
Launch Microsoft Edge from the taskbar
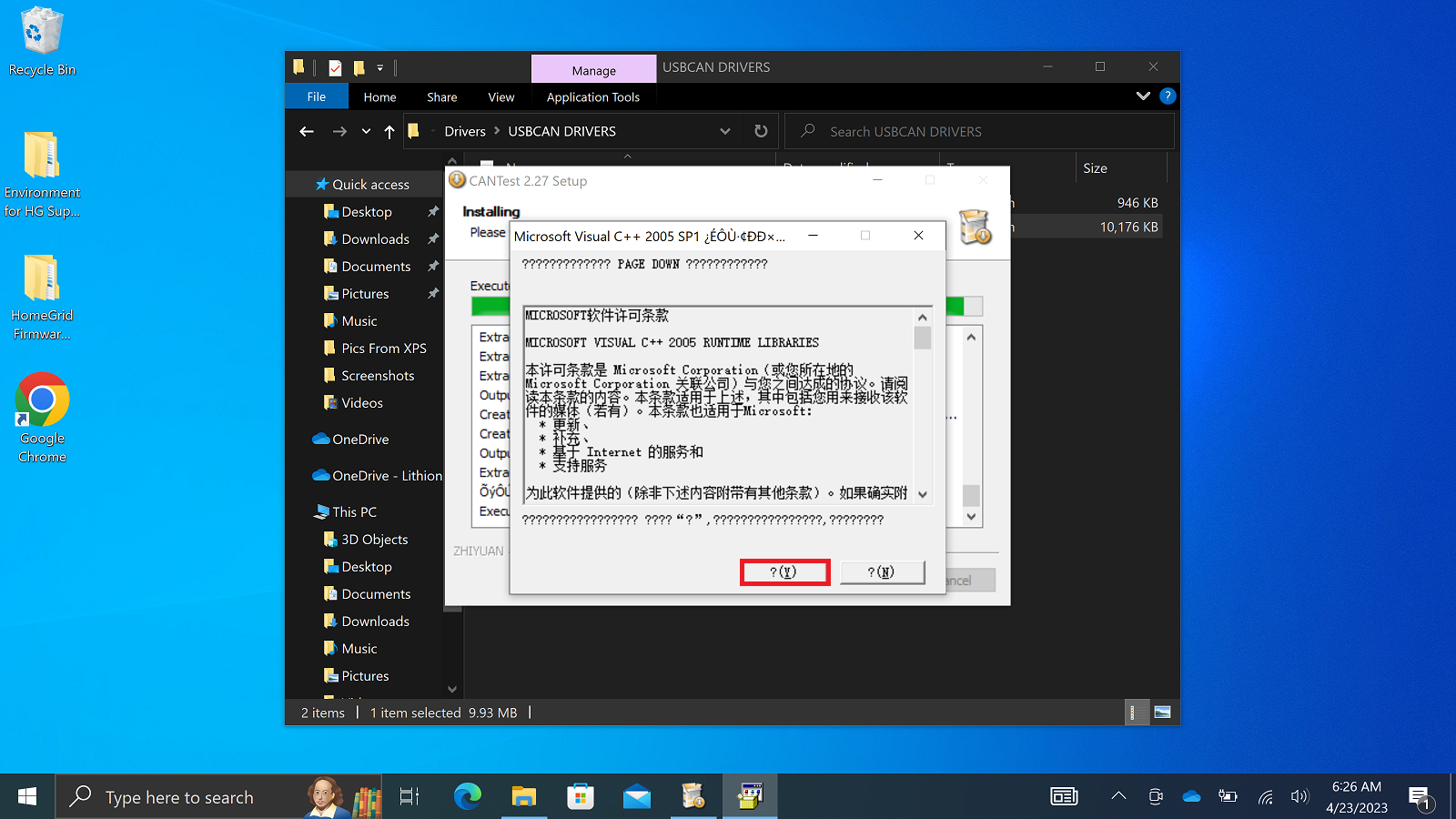pos(467,797)
